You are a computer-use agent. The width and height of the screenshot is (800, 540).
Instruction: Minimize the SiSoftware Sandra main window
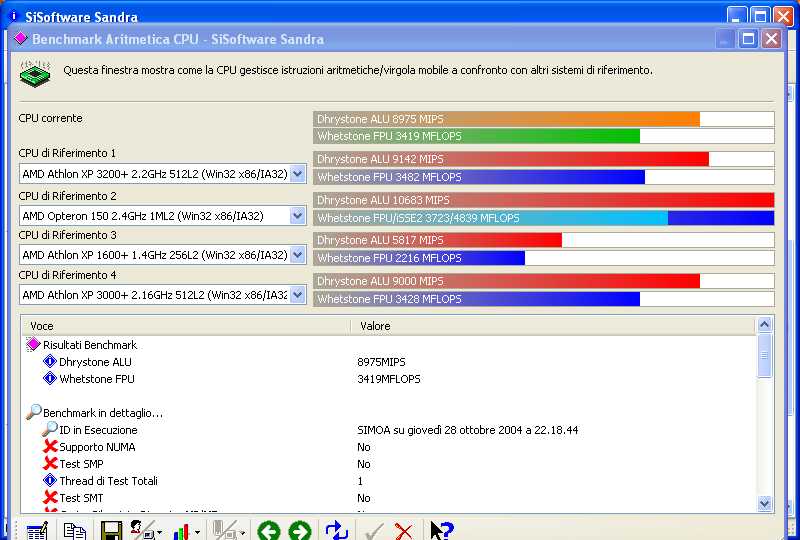click(x=736, y=16)
